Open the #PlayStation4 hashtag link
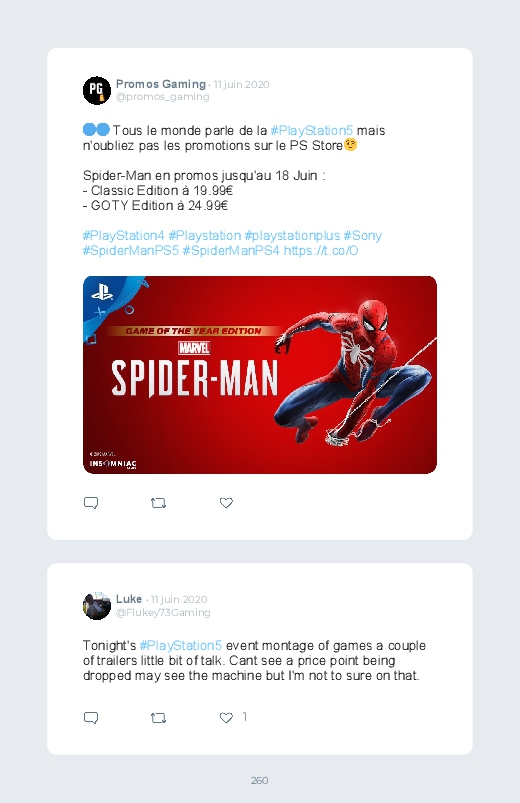This screenshot has height=803, width=520. click(123, 236)
